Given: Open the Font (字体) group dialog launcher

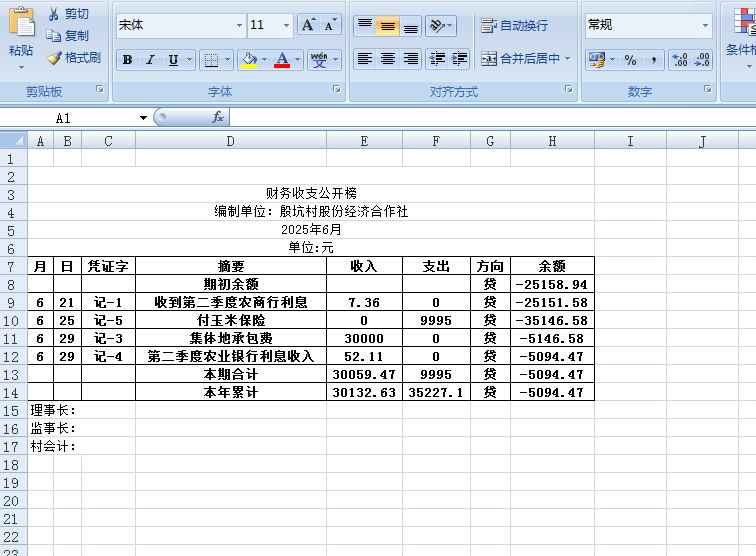Looking at the screenshot, I should point(335,91).
